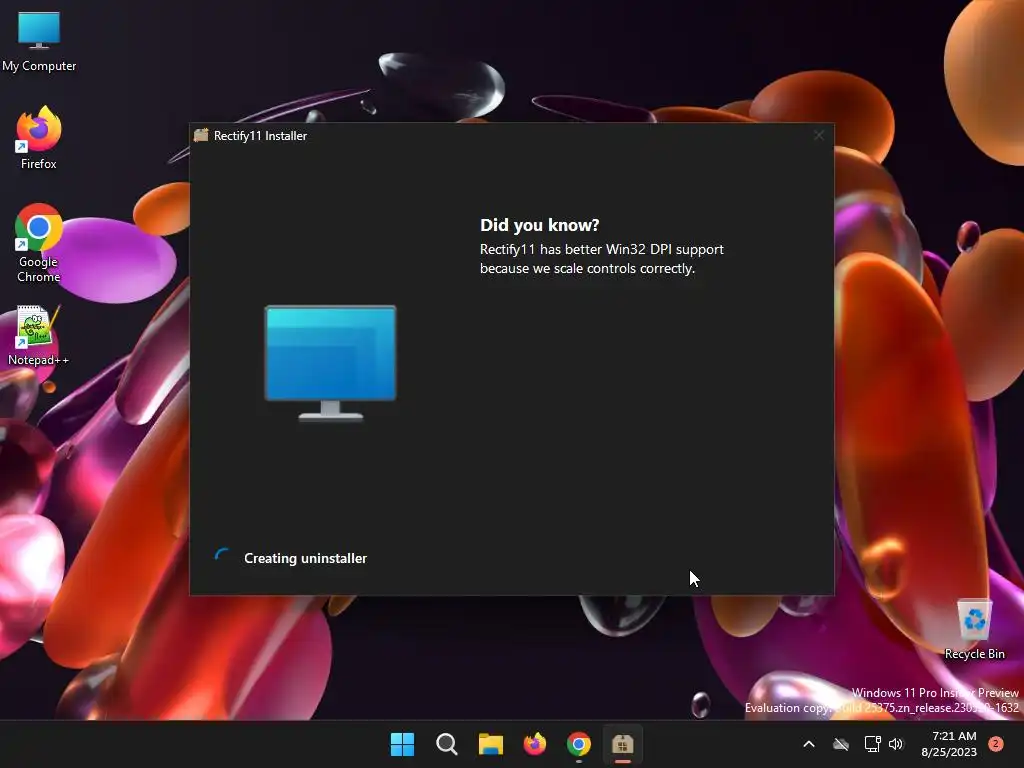Open File Explorer from the taskbar
1024x768 pixels.
(490, 744)
